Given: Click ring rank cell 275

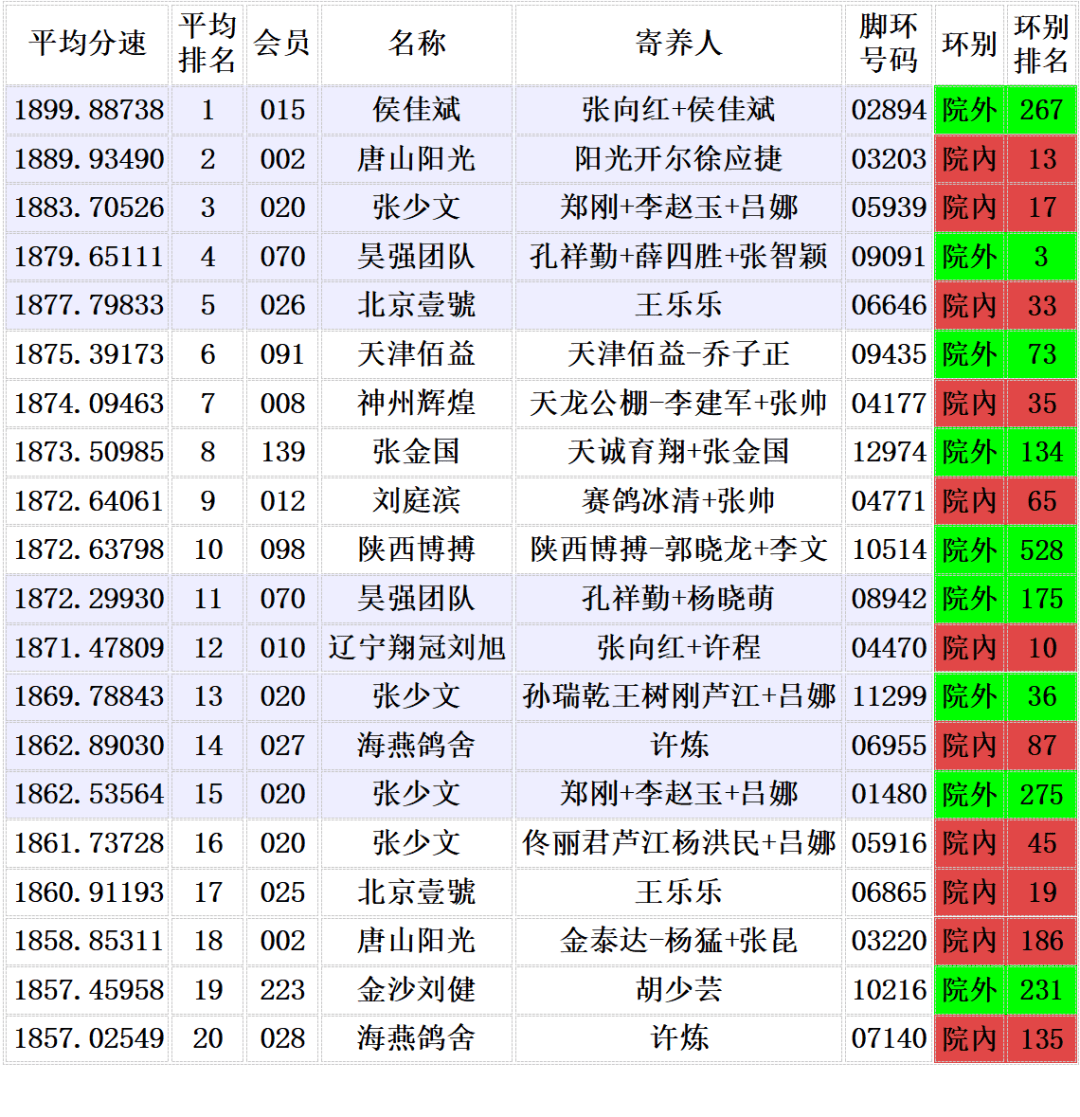Looking at the screenshot, I should tap(1042, 794).
